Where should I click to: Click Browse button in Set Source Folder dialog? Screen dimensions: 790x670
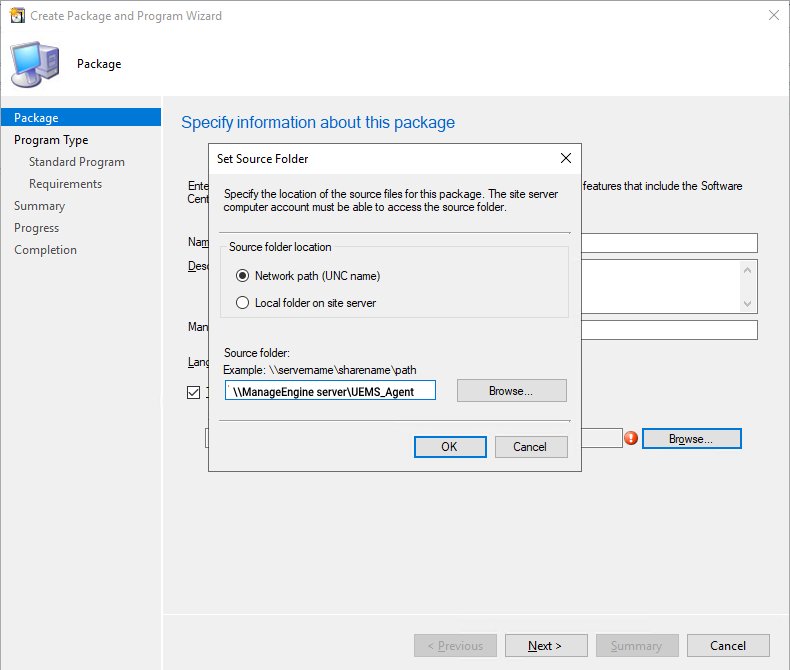coord(512,391)
